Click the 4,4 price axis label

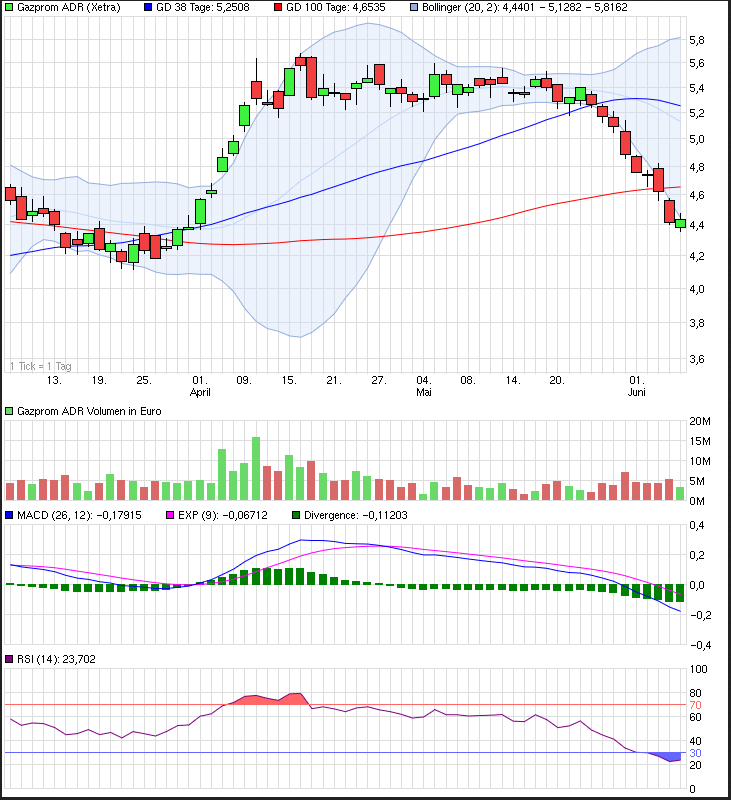pyautogui.click(x=697, y=225)
